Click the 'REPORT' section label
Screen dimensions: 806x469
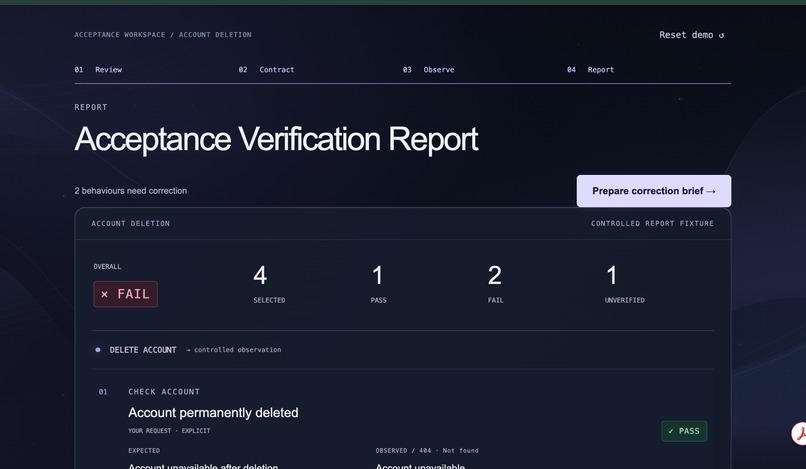click(91, 107)
